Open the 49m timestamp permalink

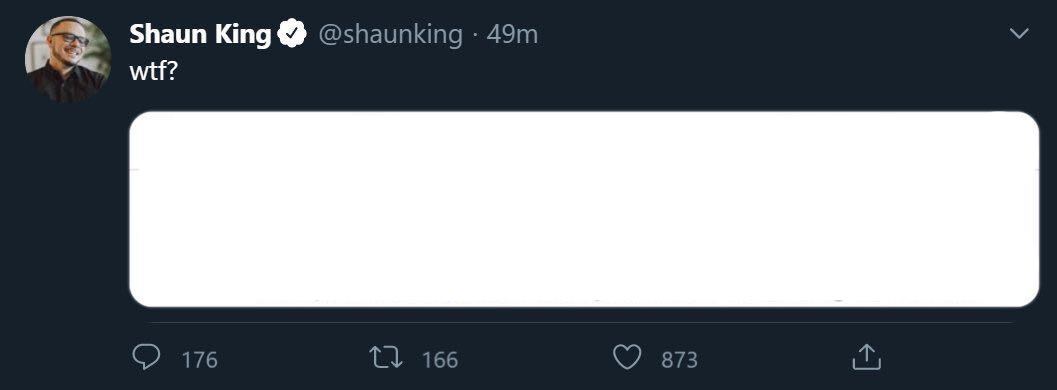[512, 34]
